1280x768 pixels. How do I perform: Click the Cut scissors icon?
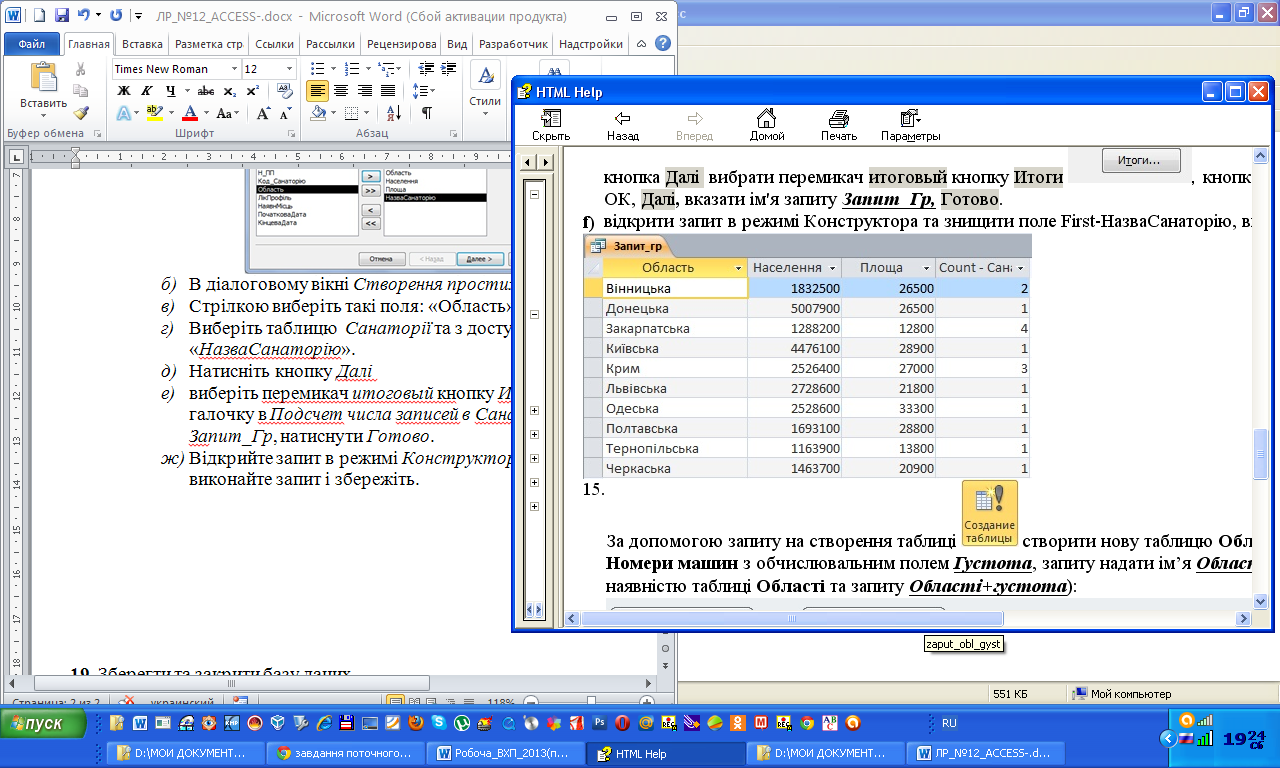pyautogui.click(x=81, y=69)
